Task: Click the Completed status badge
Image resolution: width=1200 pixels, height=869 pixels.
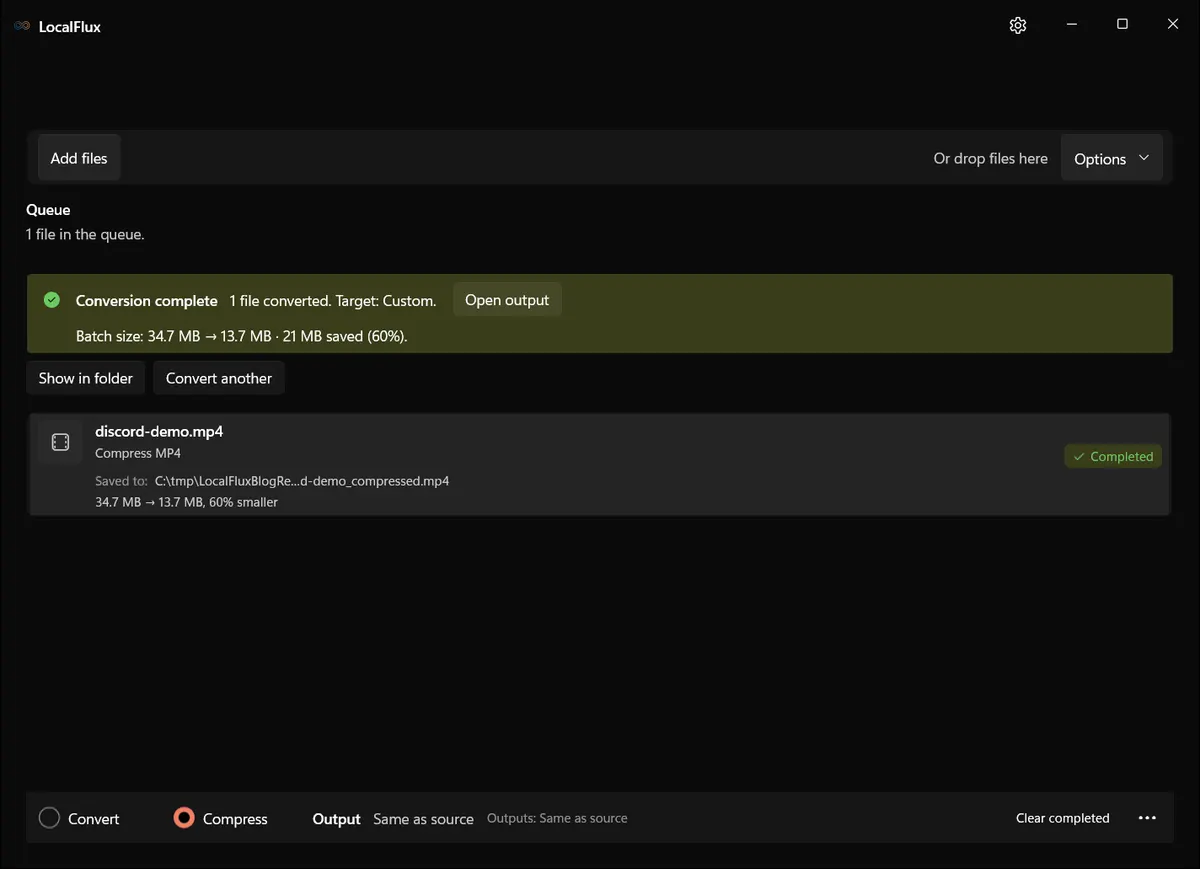Action: pyautogui.click(x=1113, y=456)
